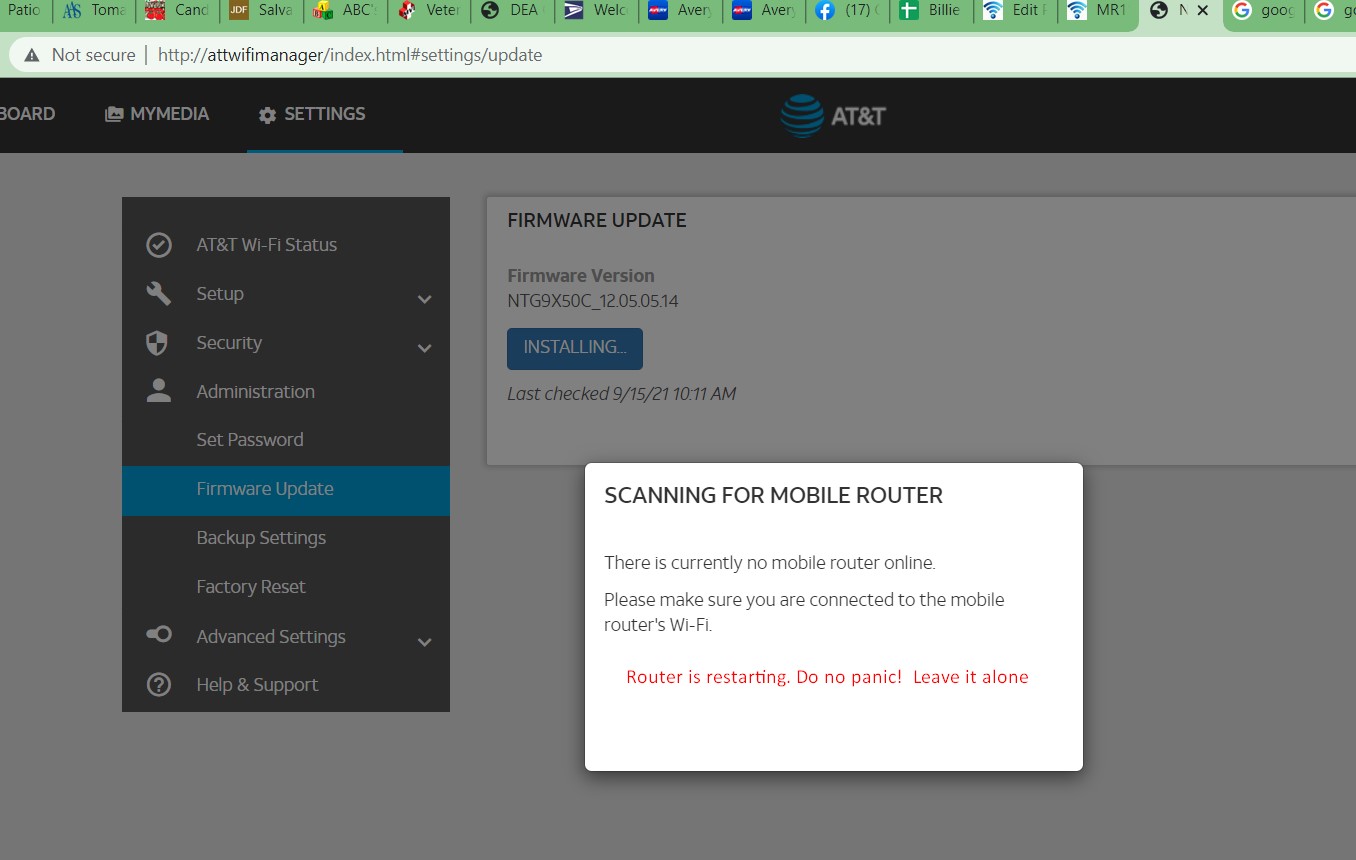Expand the Advanced Settings submenu chevron
The image size is (1356, 860).
tap(424, 642)
